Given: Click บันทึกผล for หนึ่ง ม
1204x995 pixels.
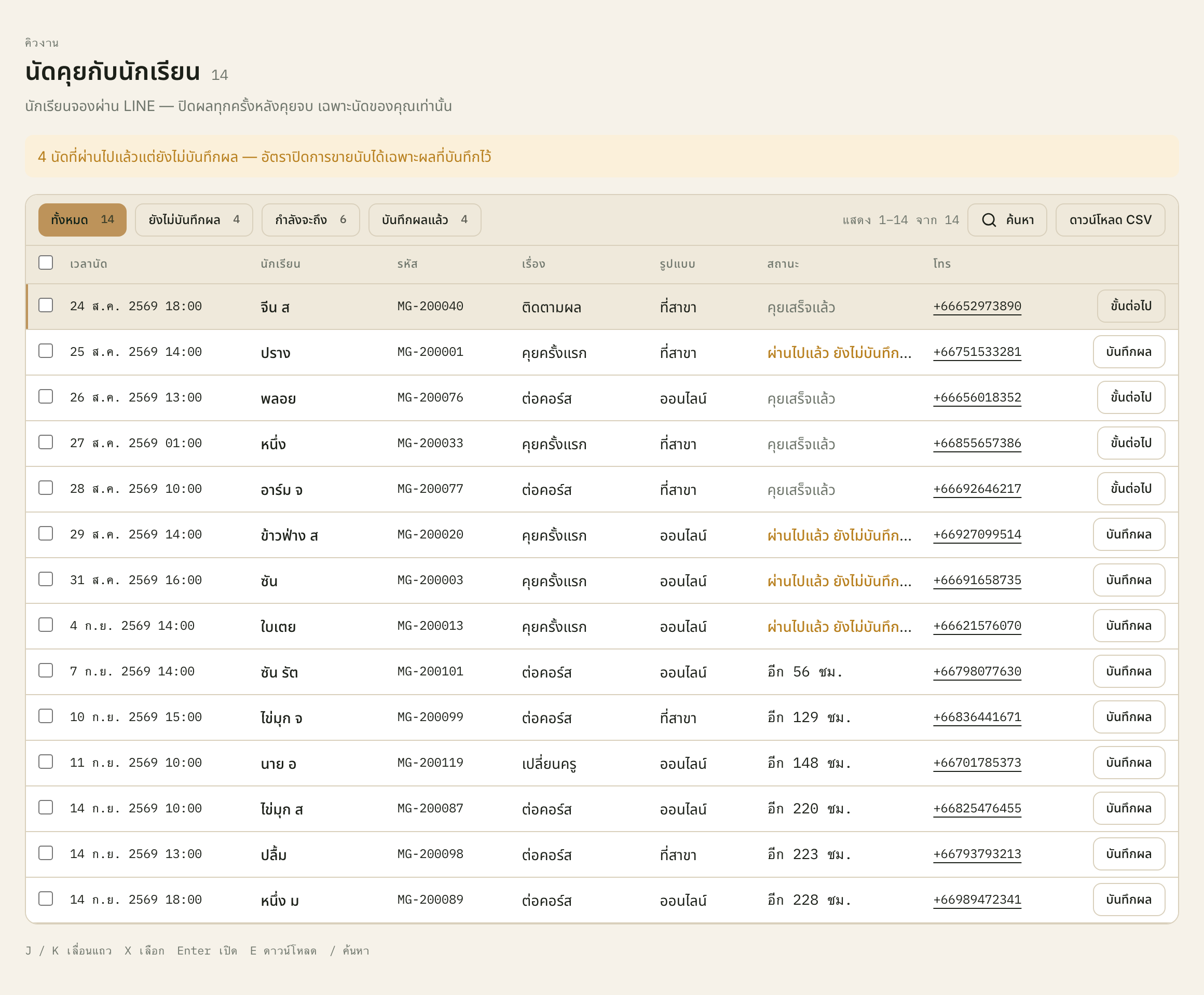Looking at the screenshot, I should pyautogui.click(x=1128, y=900).
